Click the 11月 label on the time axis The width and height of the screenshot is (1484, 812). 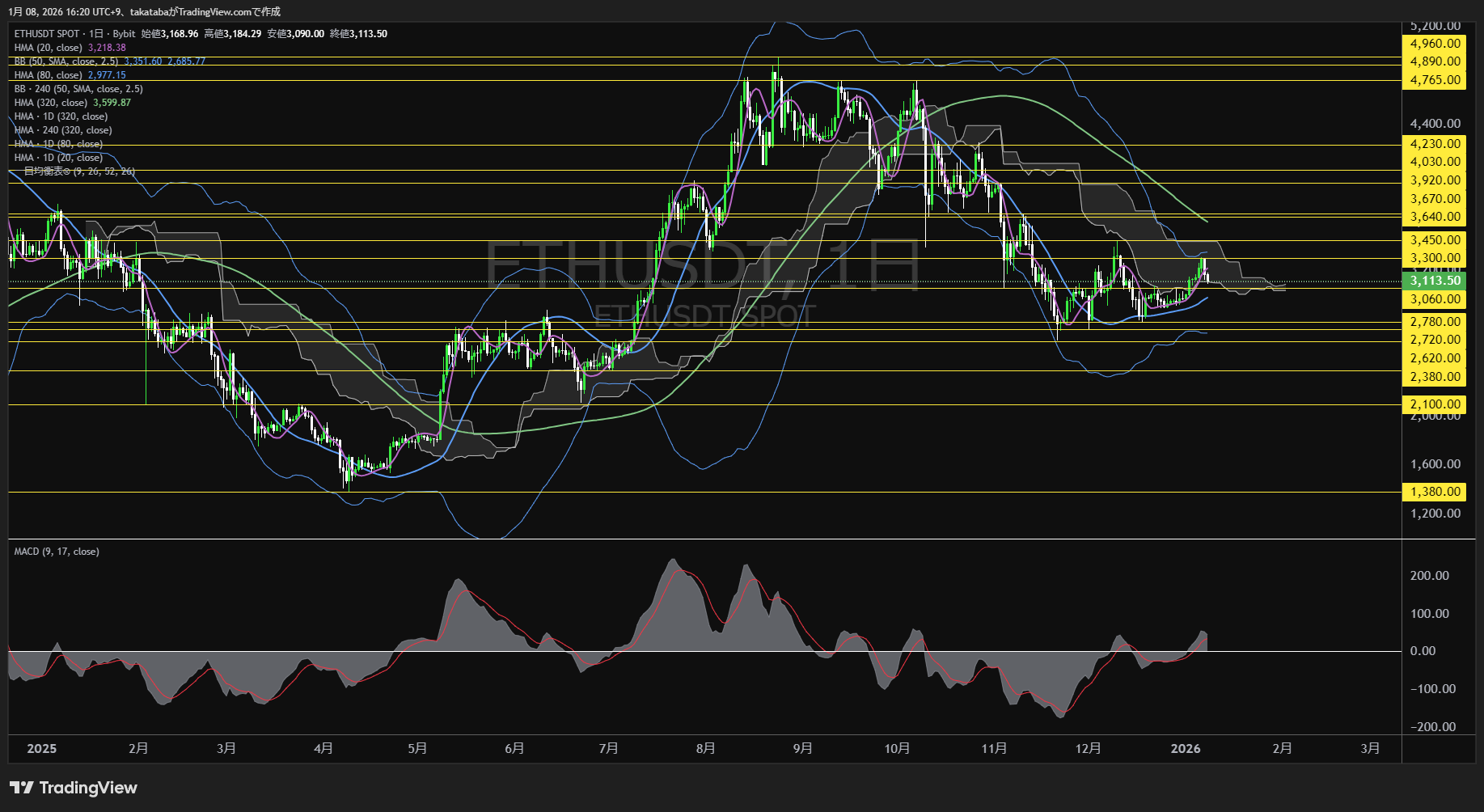pyautogui.click(x=994, y=749)
